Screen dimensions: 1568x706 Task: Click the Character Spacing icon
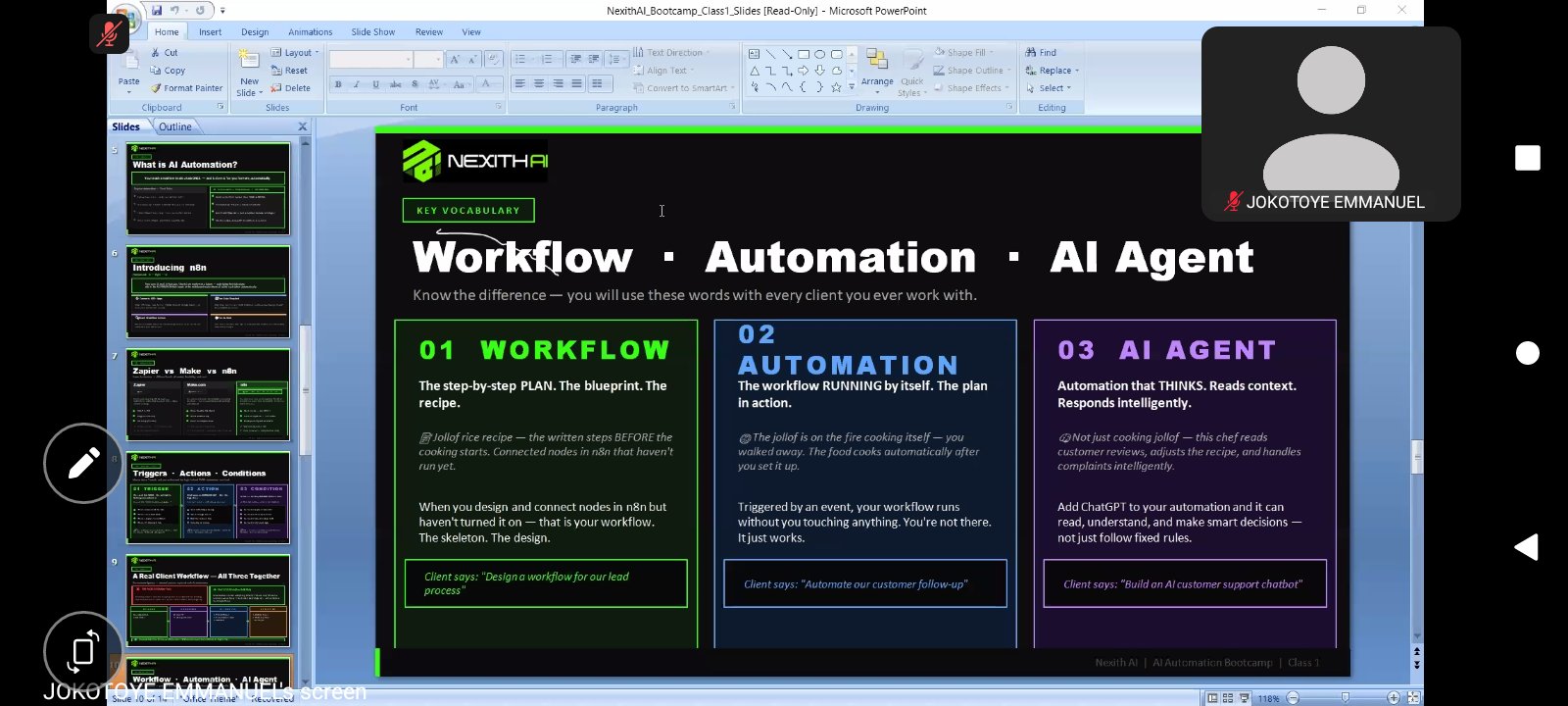[x=435, y=84]
